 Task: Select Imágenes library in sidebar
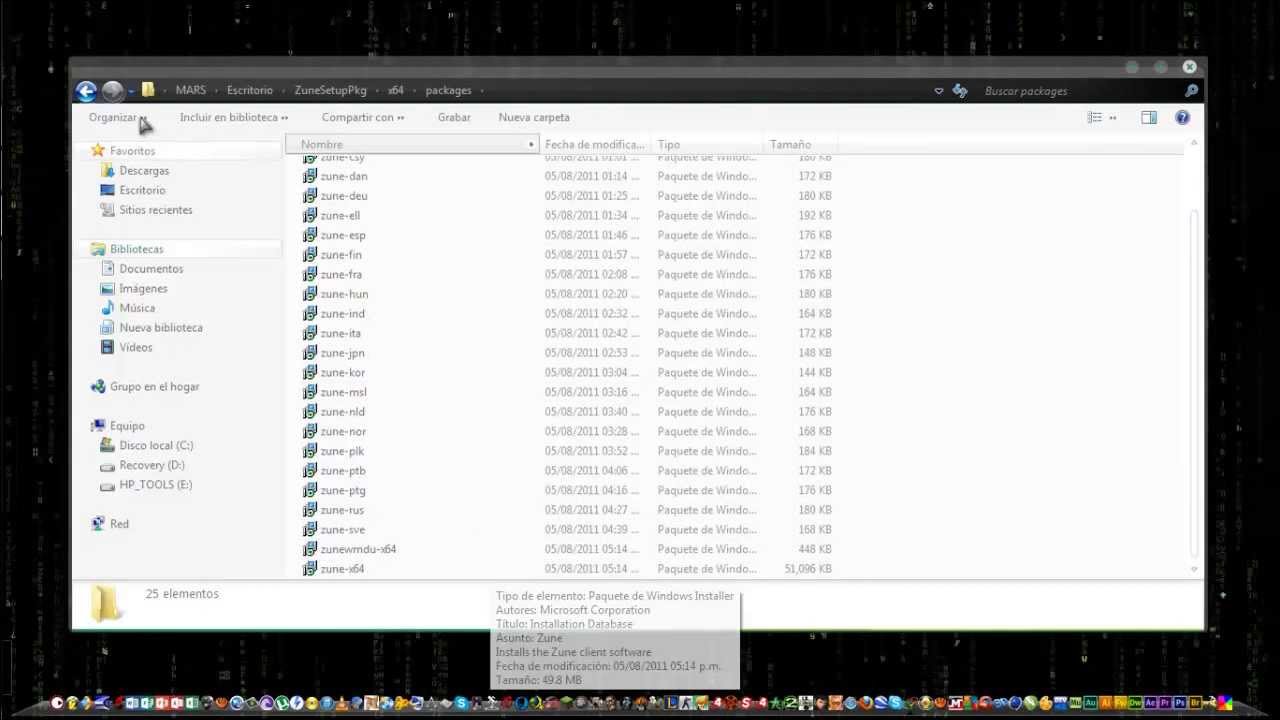(143, 289)
